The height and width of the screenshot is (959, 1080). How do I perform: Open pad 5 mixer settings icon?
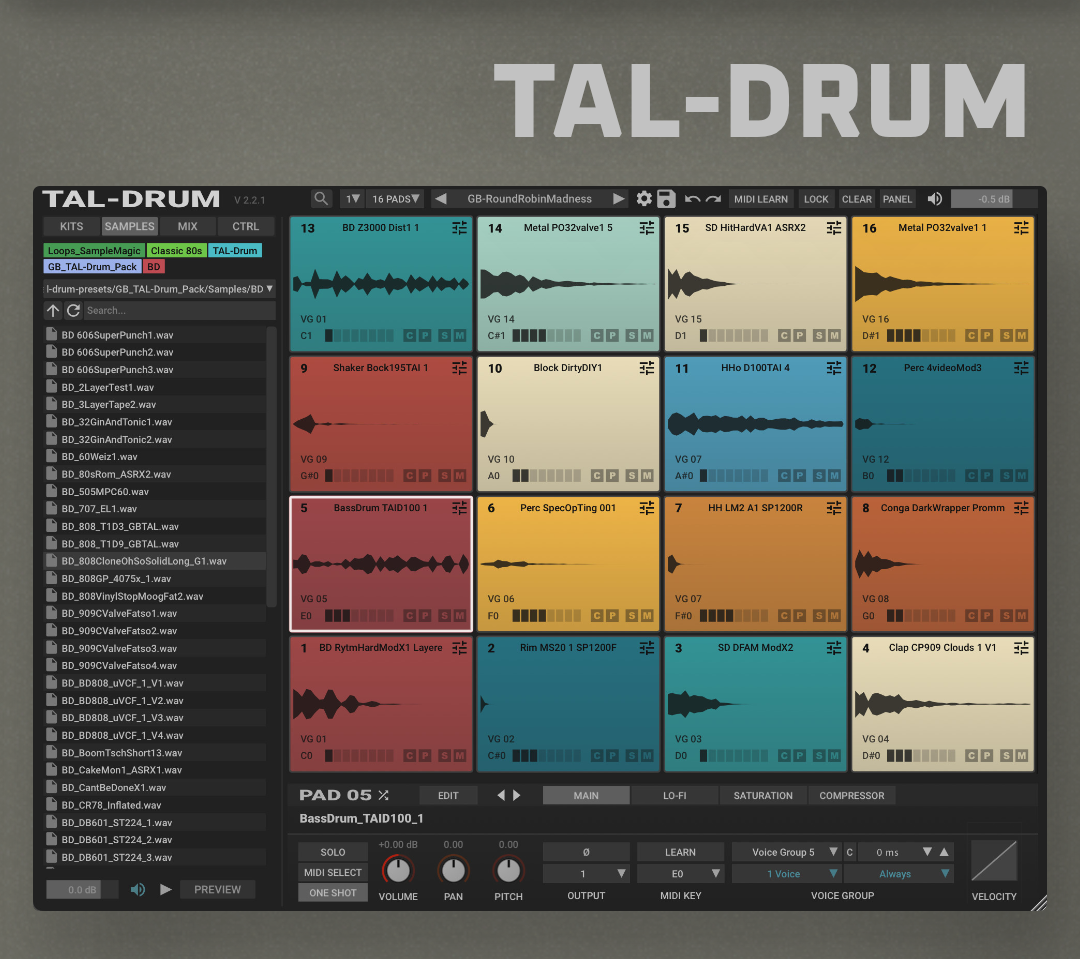point(459,508)
